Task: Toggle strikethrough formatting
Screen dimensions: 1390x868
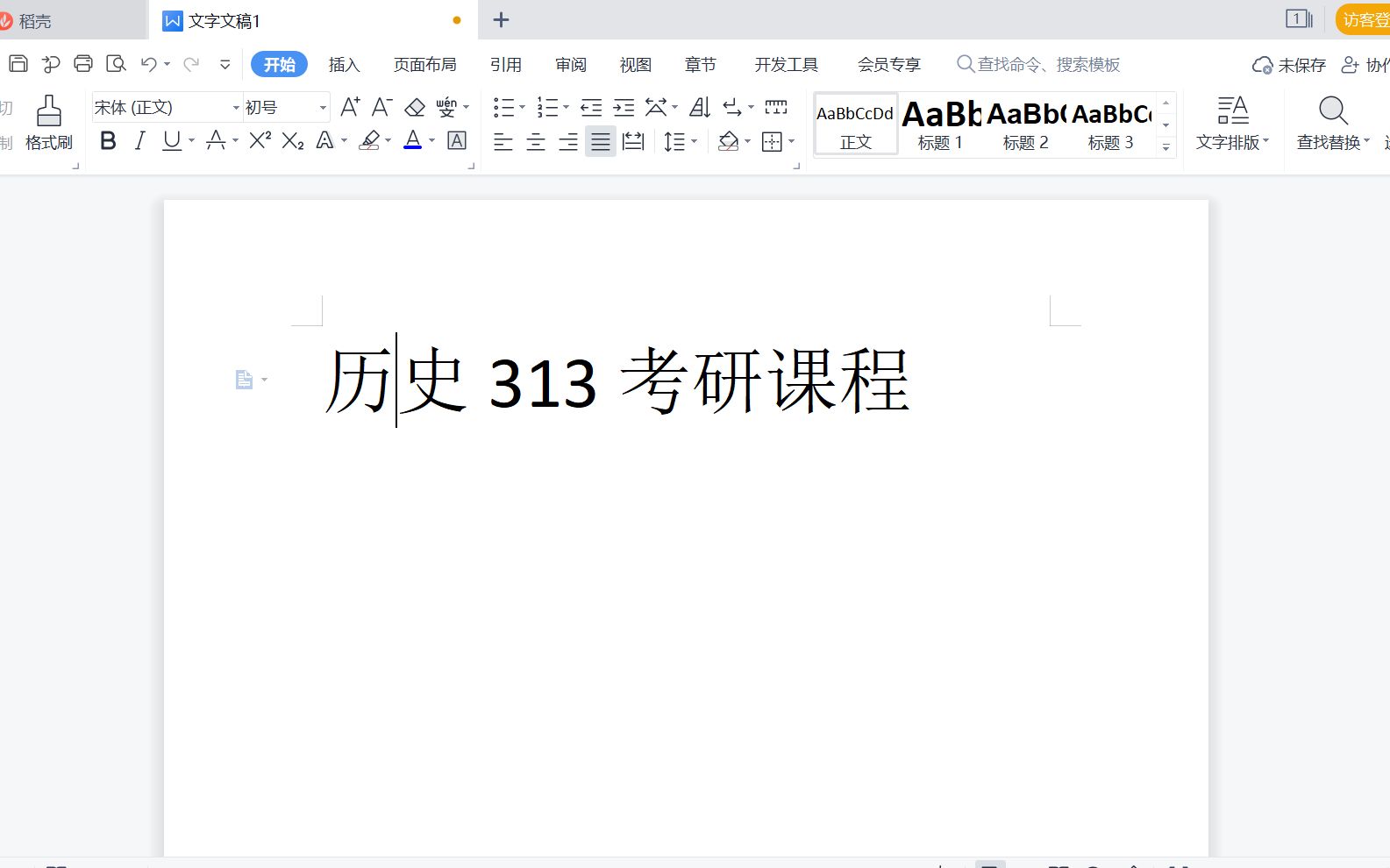Action: click(x=216, y=140)
